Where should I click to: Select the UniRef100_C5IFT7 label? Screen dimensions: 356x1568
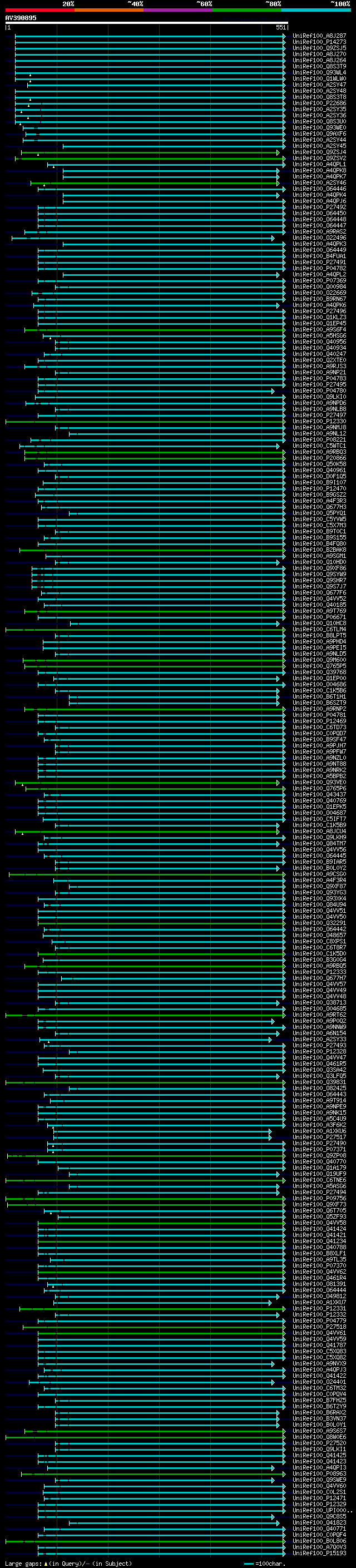click(319, 819)
